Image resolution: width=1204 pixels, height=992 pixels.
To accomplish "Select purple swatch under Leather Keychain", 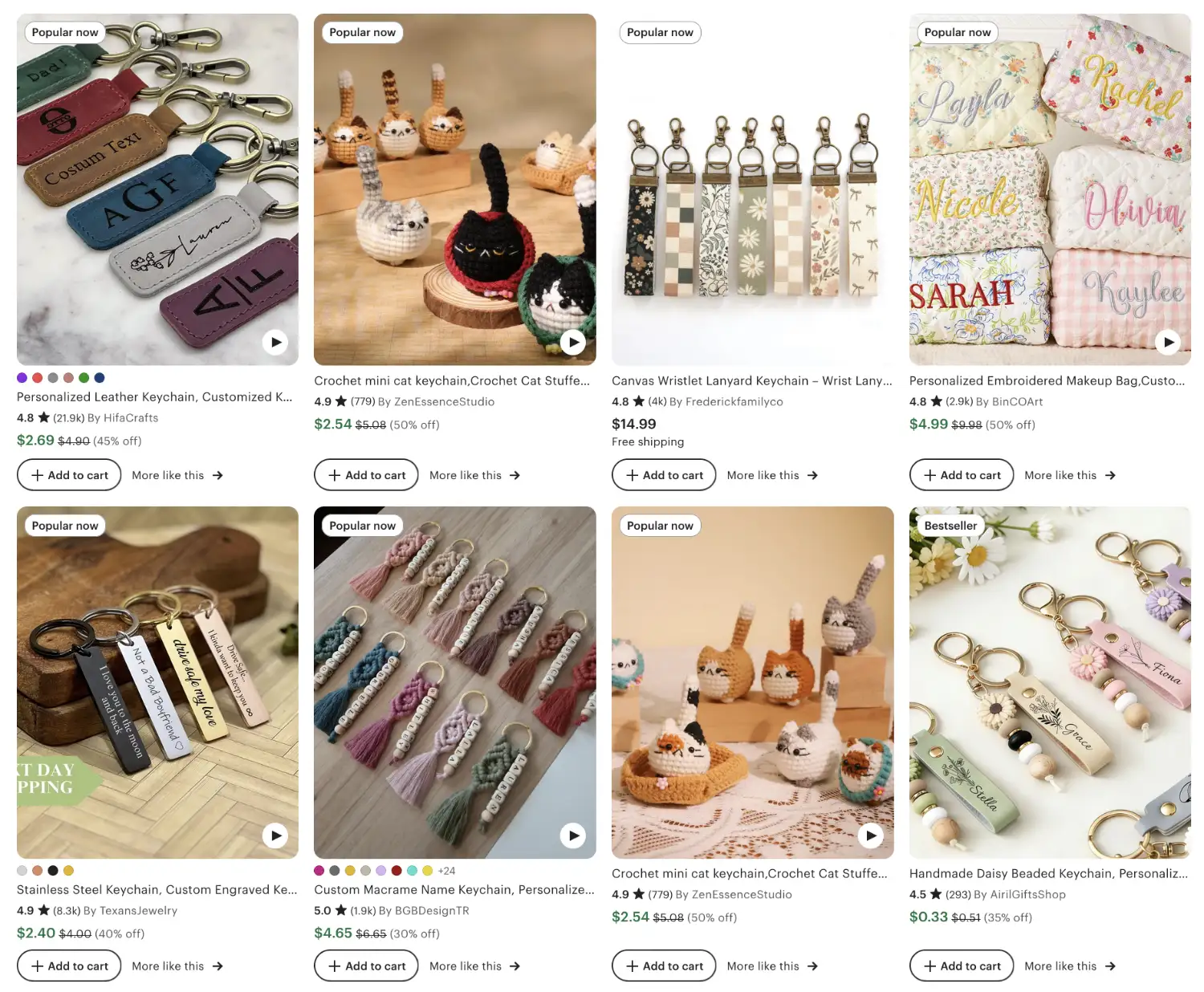I will pos(22,377).
